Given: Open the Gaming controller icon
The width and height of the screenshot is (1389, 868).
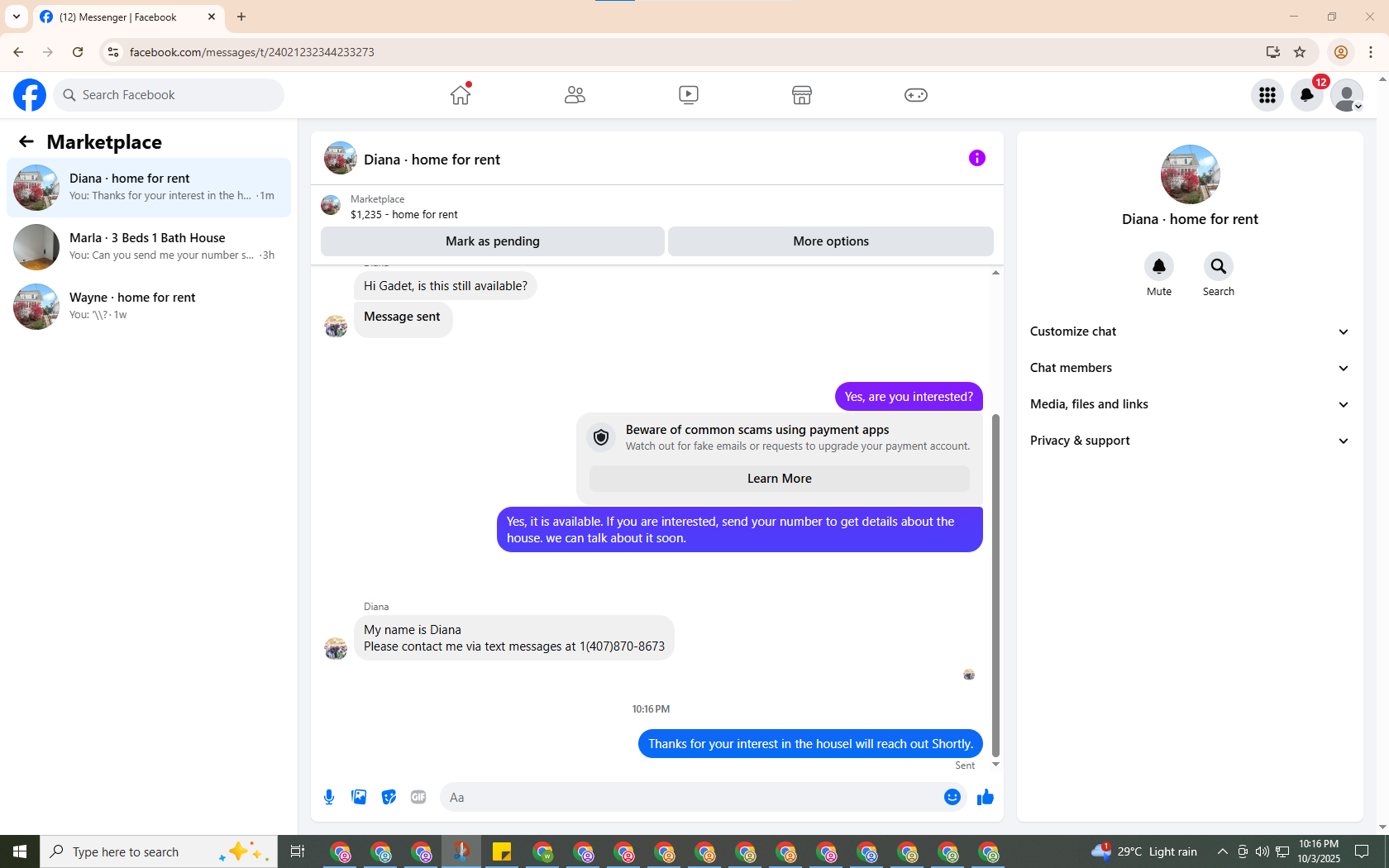Looking at the screenshot, I should click(x=916, y=95).
